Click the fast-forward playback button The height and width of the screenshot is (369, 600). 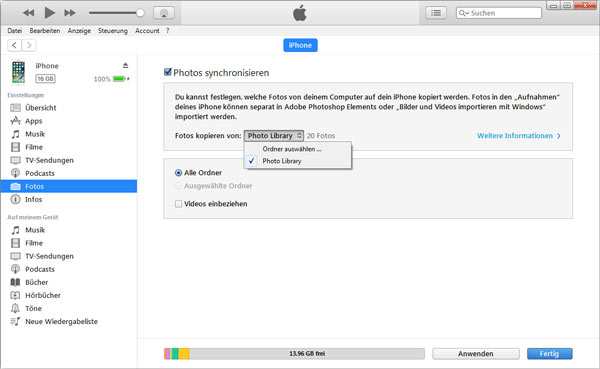coord(70,13)
